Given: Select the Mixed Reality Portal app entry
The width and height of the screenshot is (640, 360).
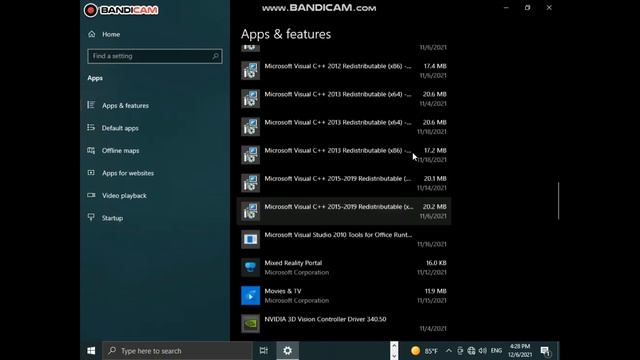Looking at the screenshot, I should [344, 268].
